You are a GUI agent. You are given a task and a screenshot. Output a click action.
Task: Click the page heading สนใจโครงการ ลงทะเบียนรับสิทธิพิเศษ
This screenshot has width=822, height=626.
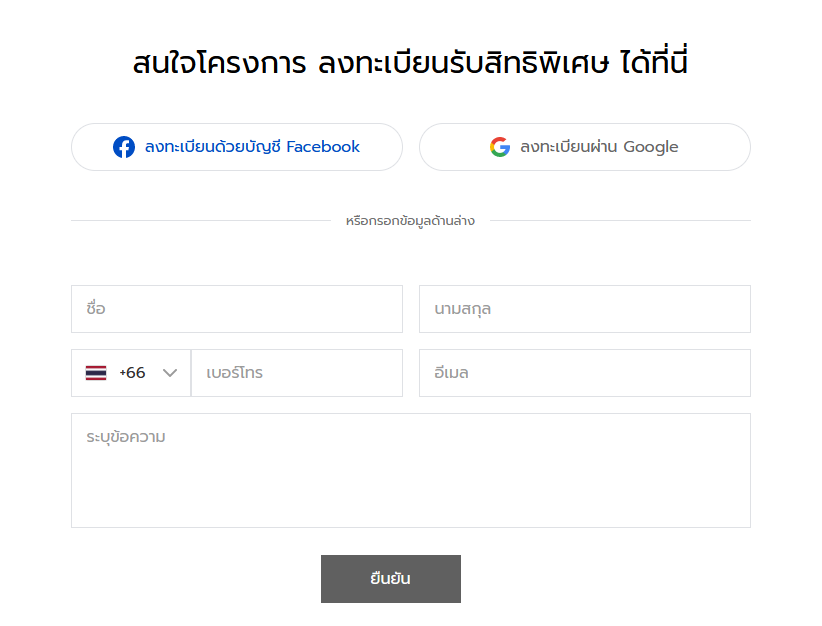pos(370,63)
